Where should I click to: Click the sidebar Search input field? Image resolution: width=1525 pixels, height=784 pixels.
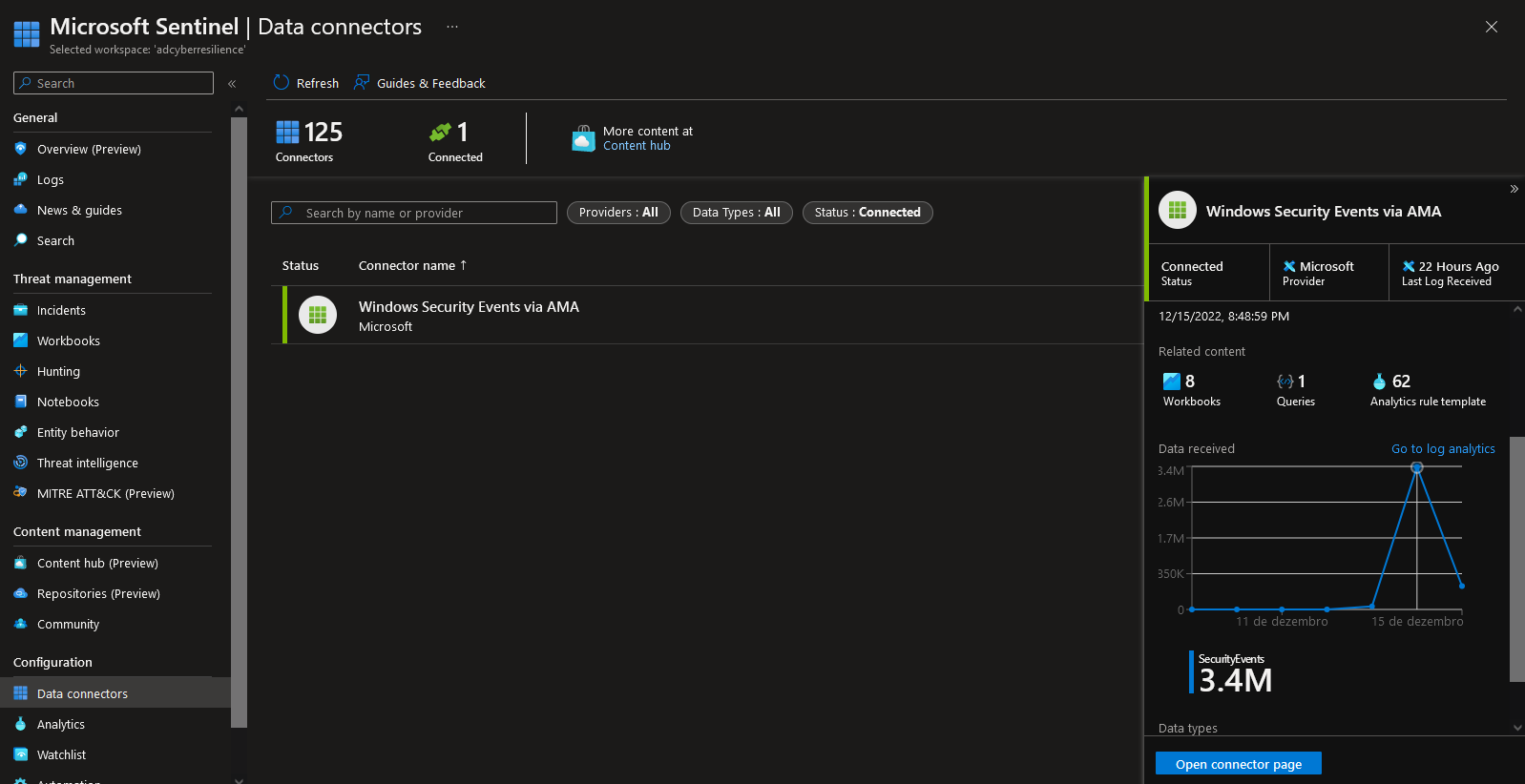[114, 83]
